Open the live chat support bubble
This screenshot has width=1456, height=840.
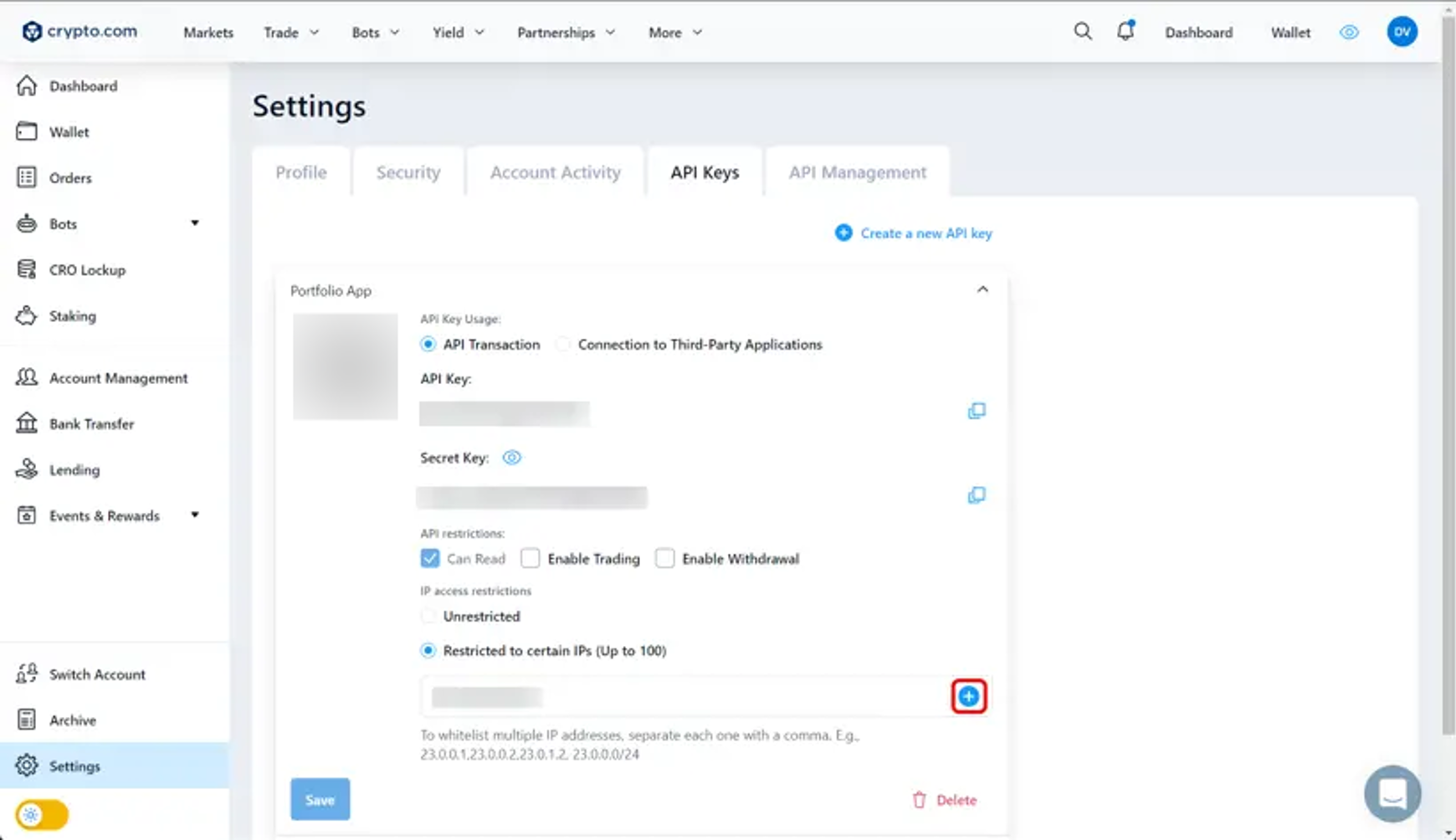1392,793
